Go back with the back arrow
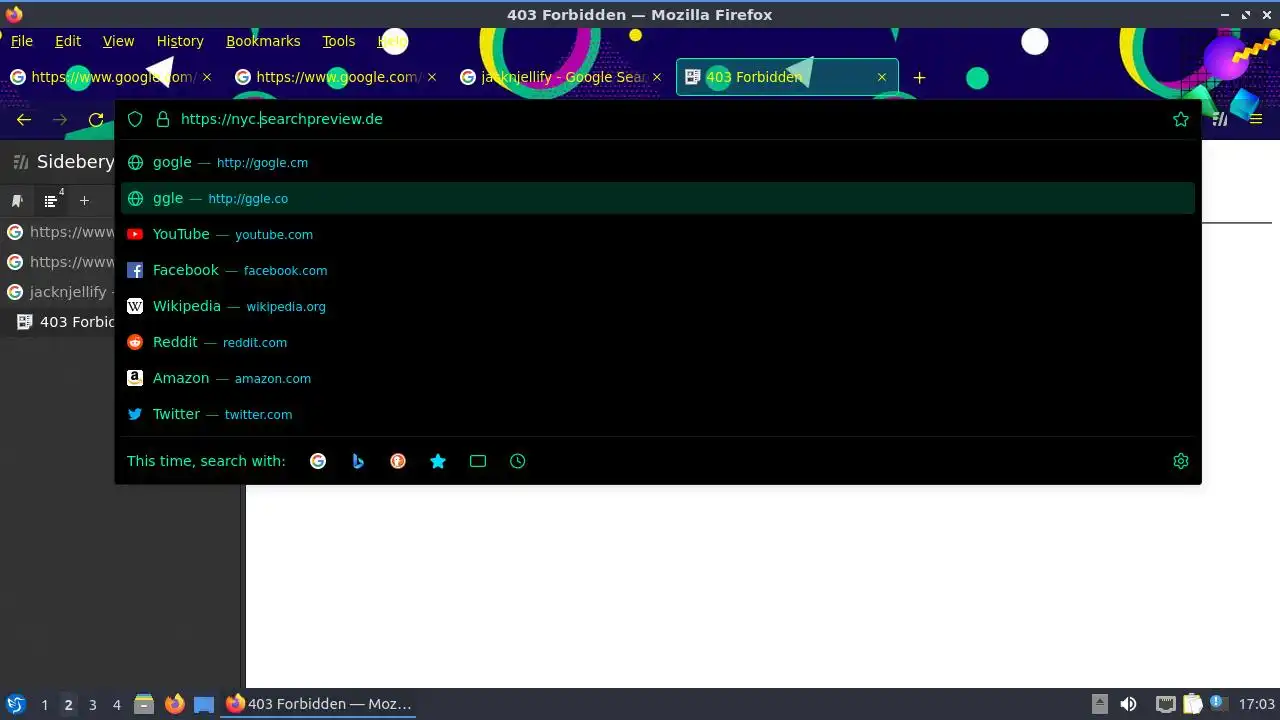 click(x=24, y=119)
